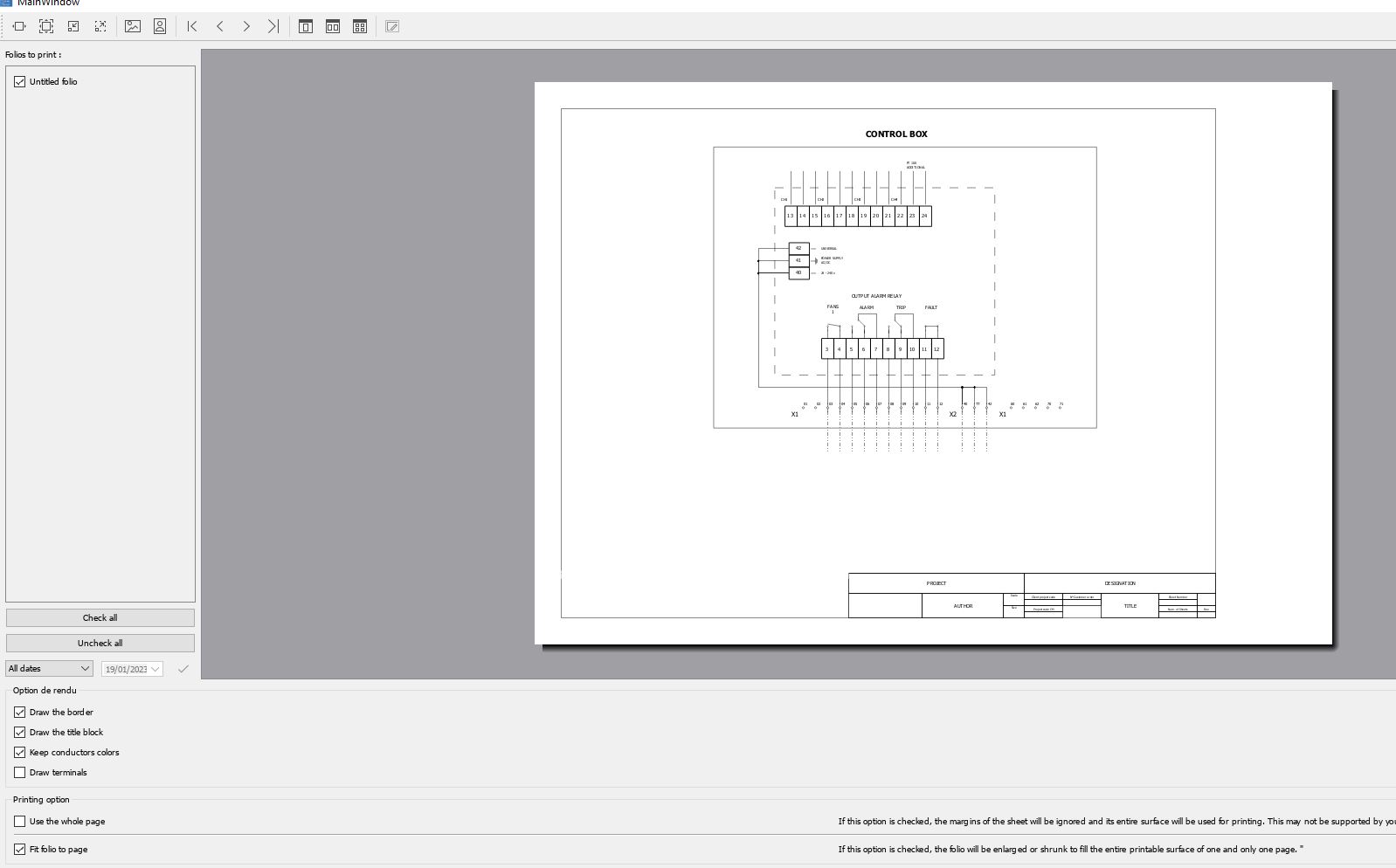1396x868 pixels.
Task: Show overview of all pages
Action: pyautogui.click(x=360, y=26)
